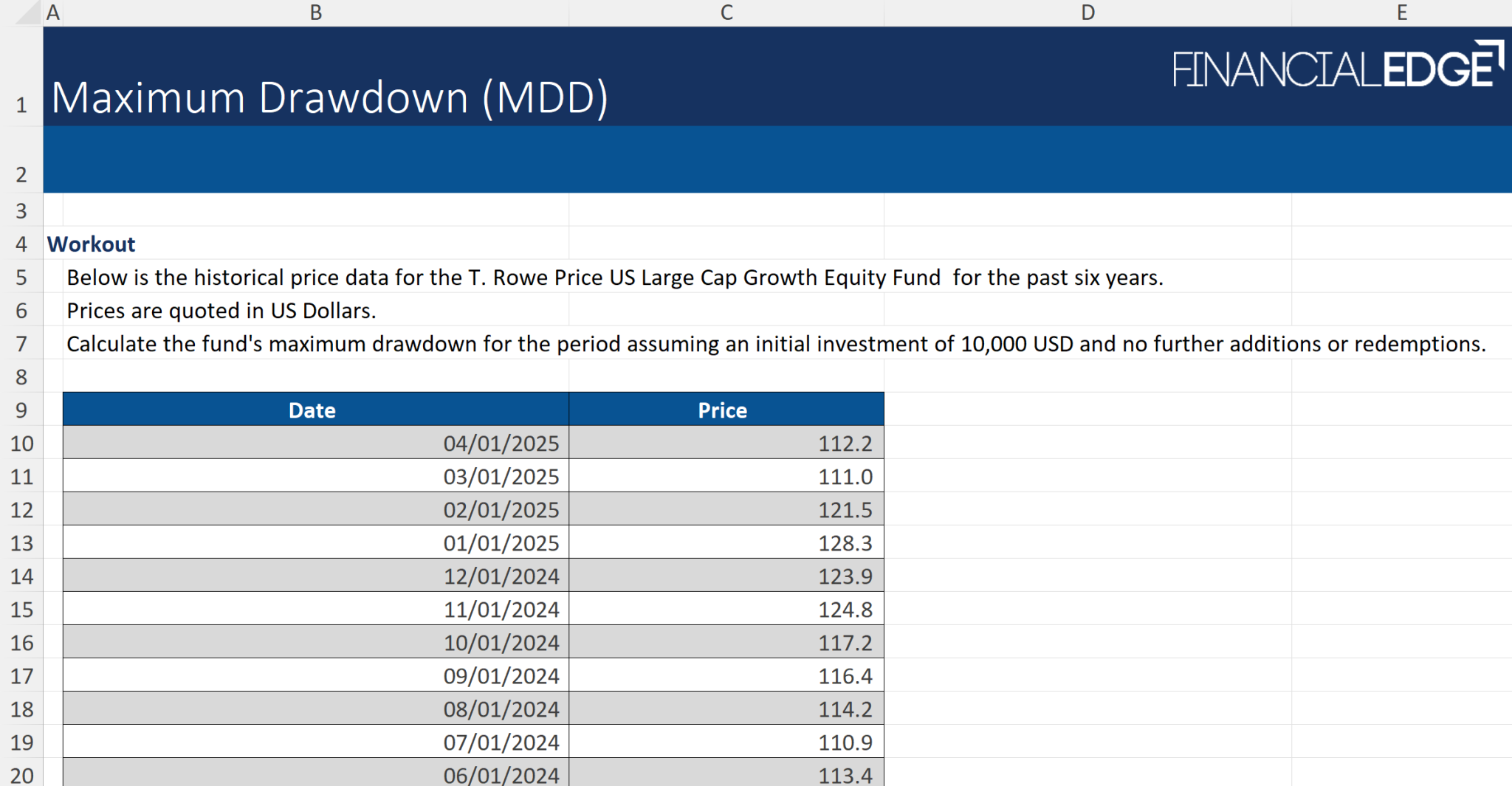Select the Date column header cell
This screenshot has width=1512, height=786.
(x=311, y=410)
